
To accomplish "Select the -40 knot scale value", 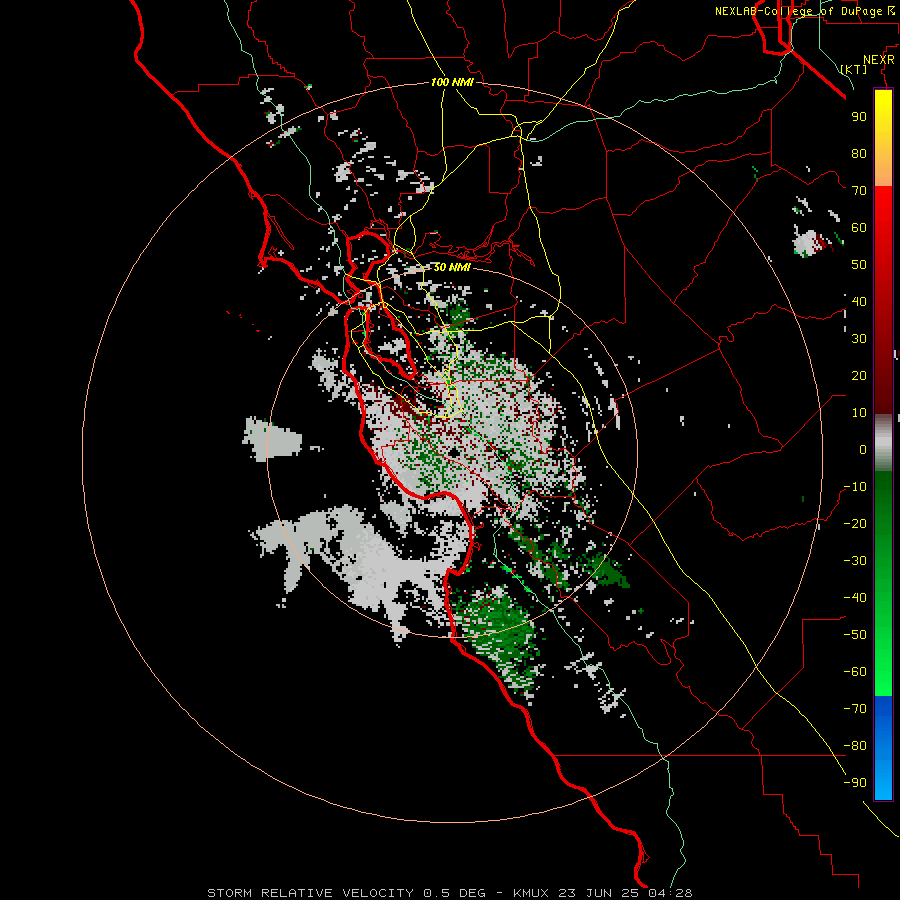I will (x=855, y=598).
